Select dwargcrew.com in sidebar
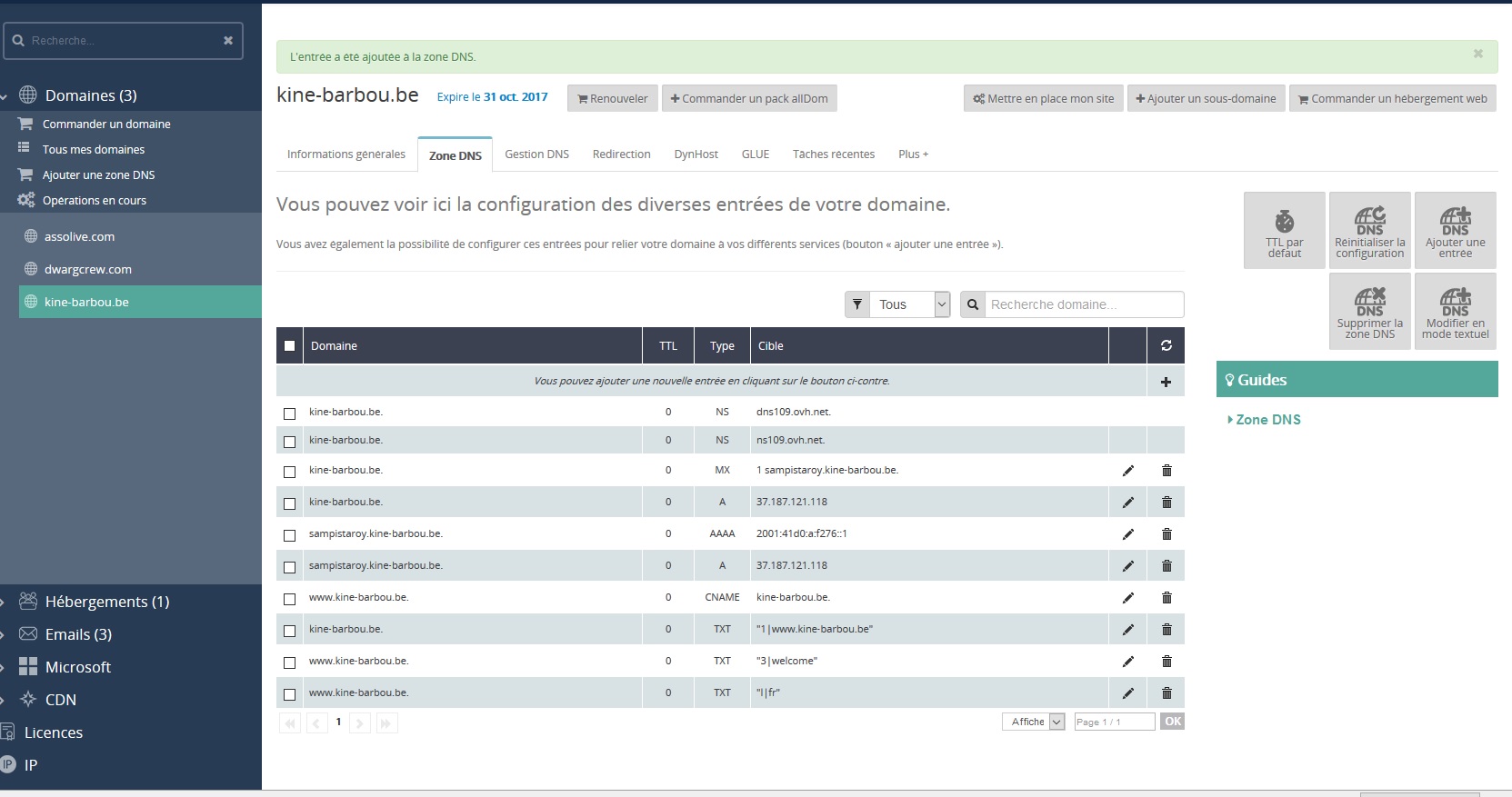 point(87,269)
